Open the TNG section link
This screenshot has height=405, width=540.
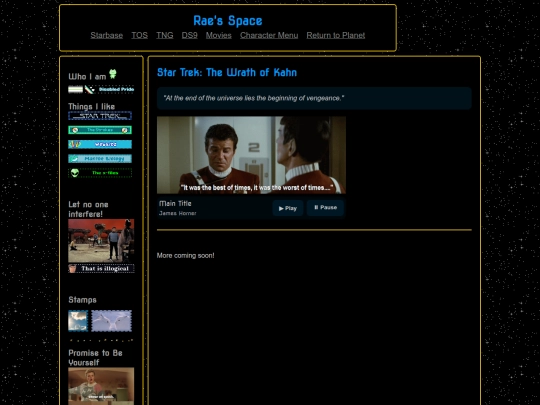click(165, 35)
